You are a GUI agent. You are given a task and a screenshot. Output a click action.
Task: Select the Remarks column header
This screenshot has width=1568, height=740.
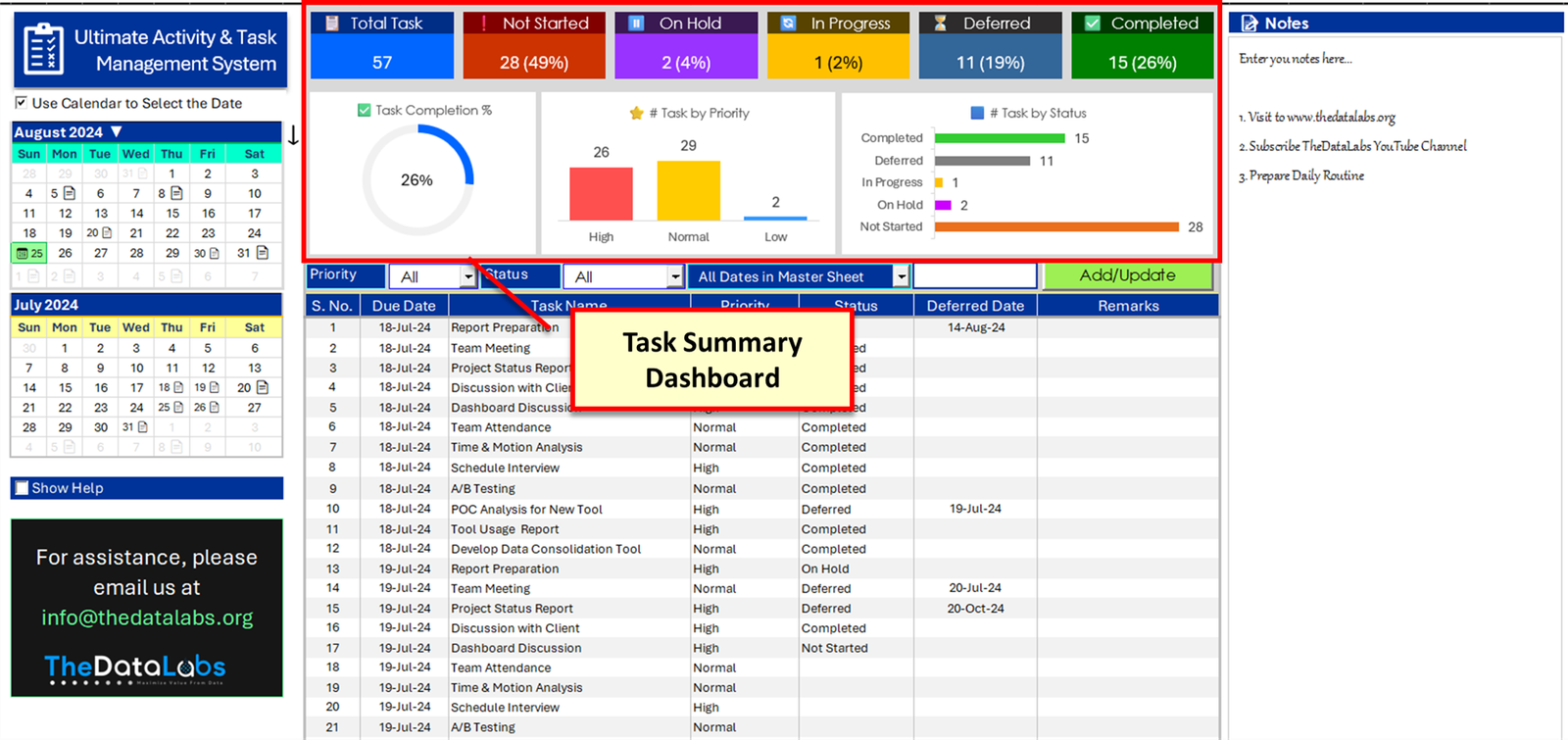[x=1128, y=306]
